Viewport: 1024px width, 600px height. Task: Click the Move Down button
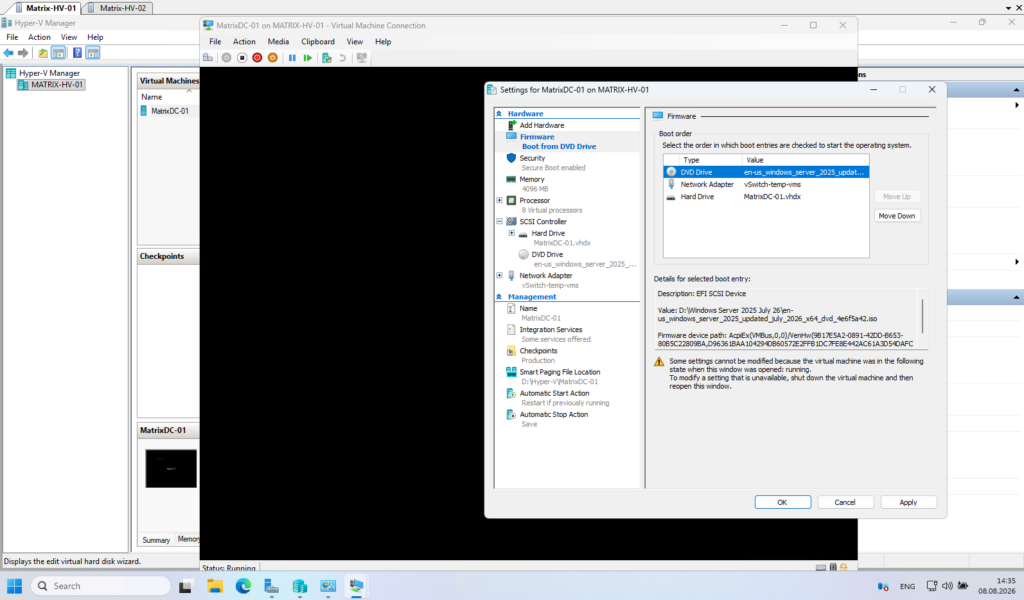point(897,216)
